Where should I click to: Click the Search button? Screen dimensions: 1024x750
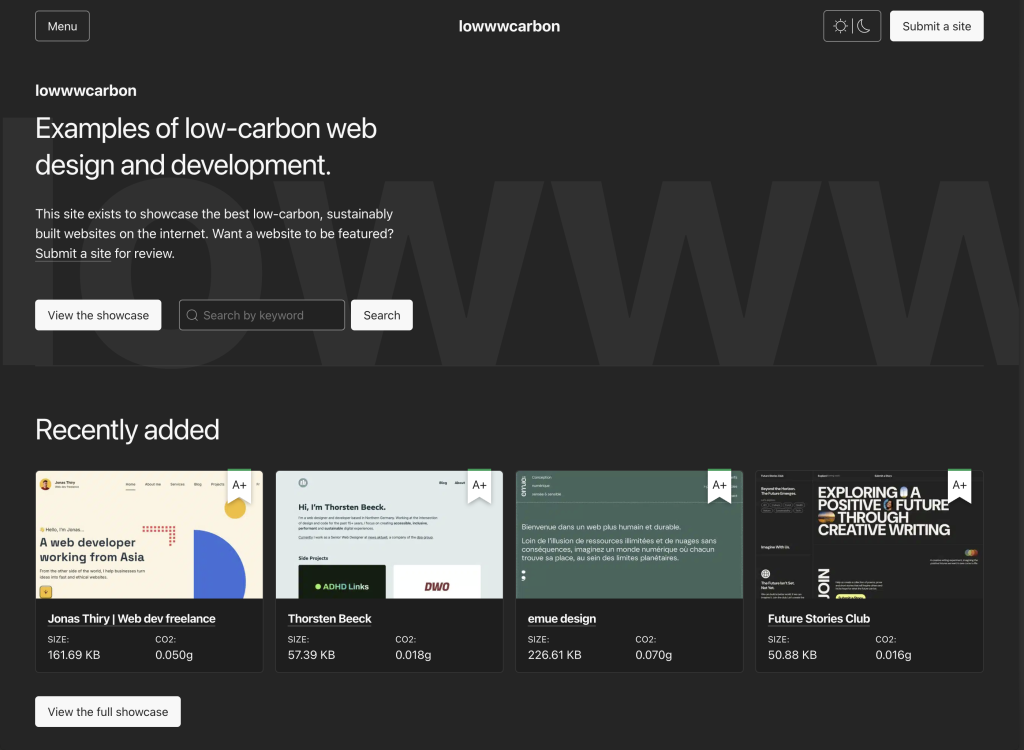(381, 315)
